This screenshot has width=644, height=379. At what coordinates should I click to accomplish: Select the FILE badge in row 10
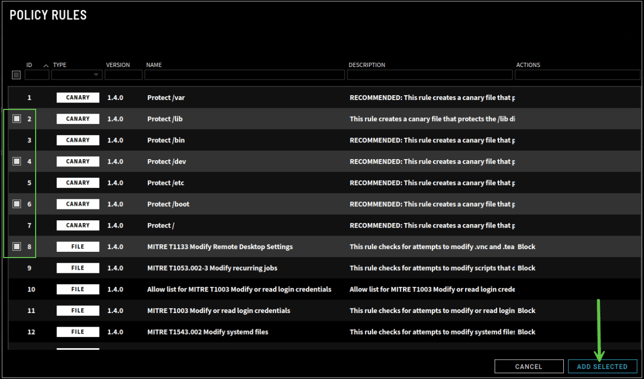(x=78, y=289)
